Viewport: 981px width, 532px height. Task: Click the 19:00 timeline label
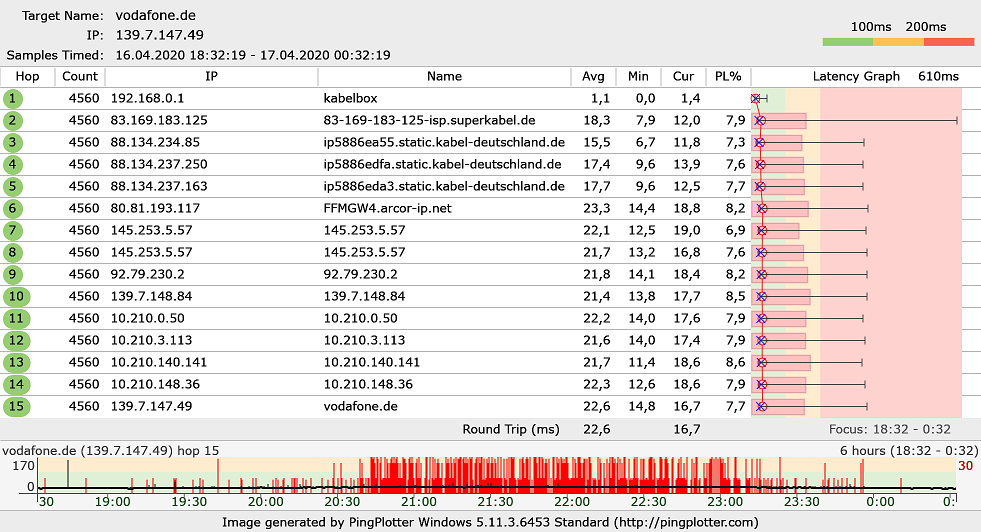pos(113,501)
